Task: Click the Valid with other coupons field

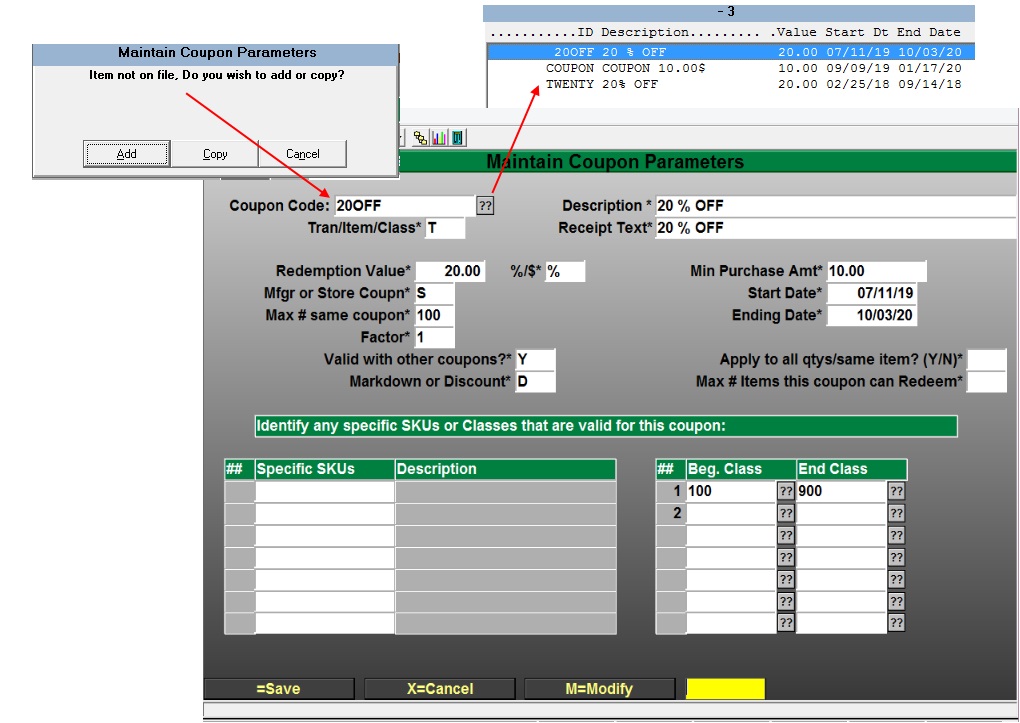Action: 535,359
